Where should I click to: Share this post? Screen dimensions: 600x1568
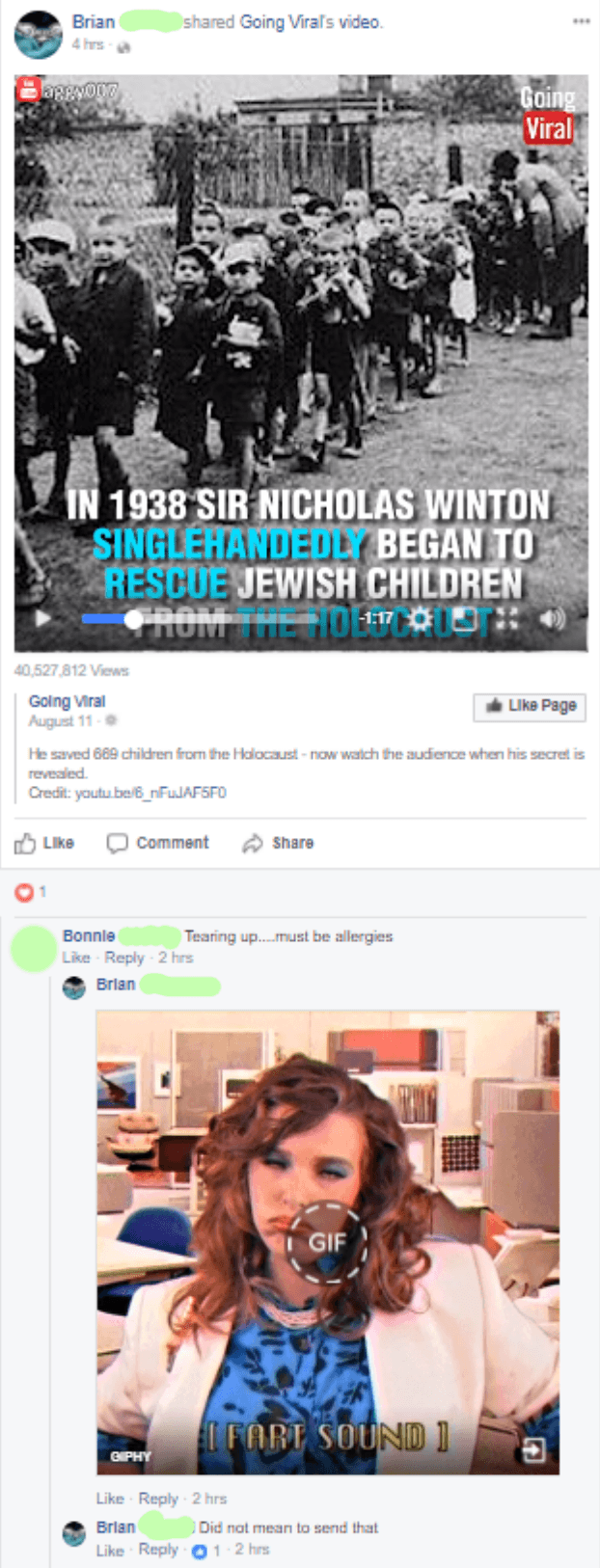(278, 843)
